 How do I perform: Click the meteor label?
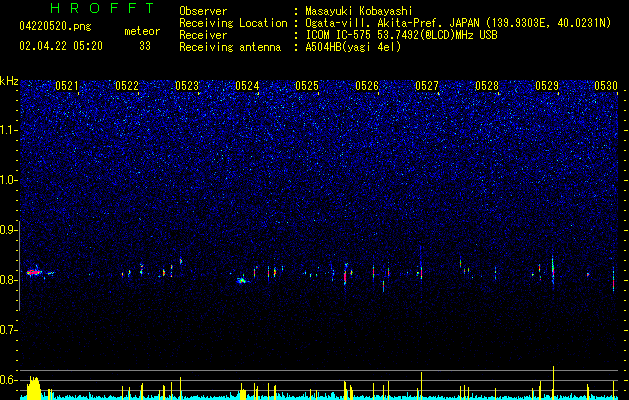coord(142,31)
